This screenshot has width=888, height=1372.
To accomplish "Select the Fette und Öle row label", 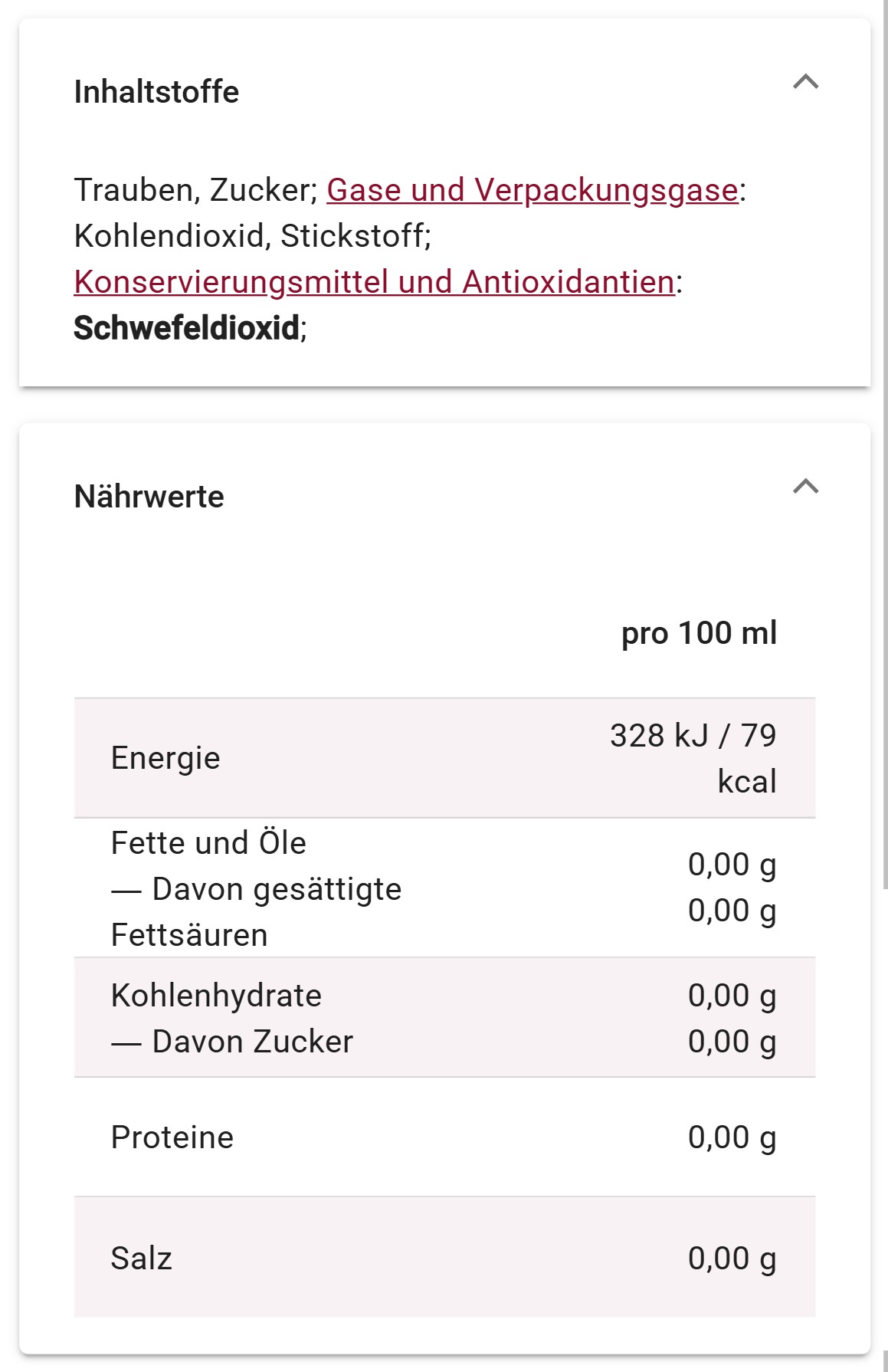I will coord(208,843).
